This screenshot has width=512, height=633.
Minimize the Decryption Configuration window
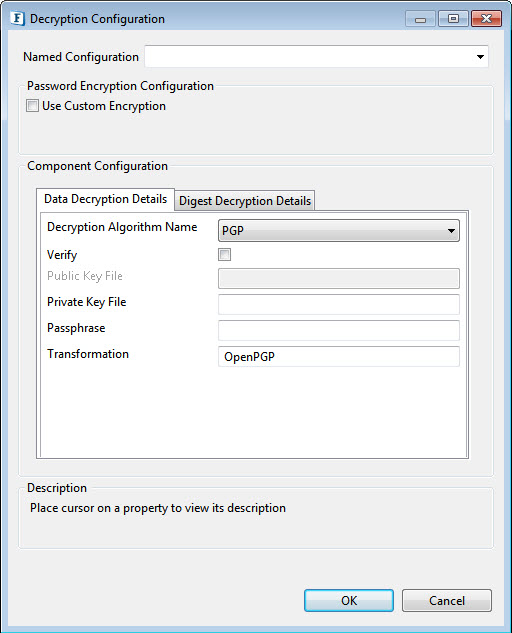pyautogui.click(x=420, y=19)
